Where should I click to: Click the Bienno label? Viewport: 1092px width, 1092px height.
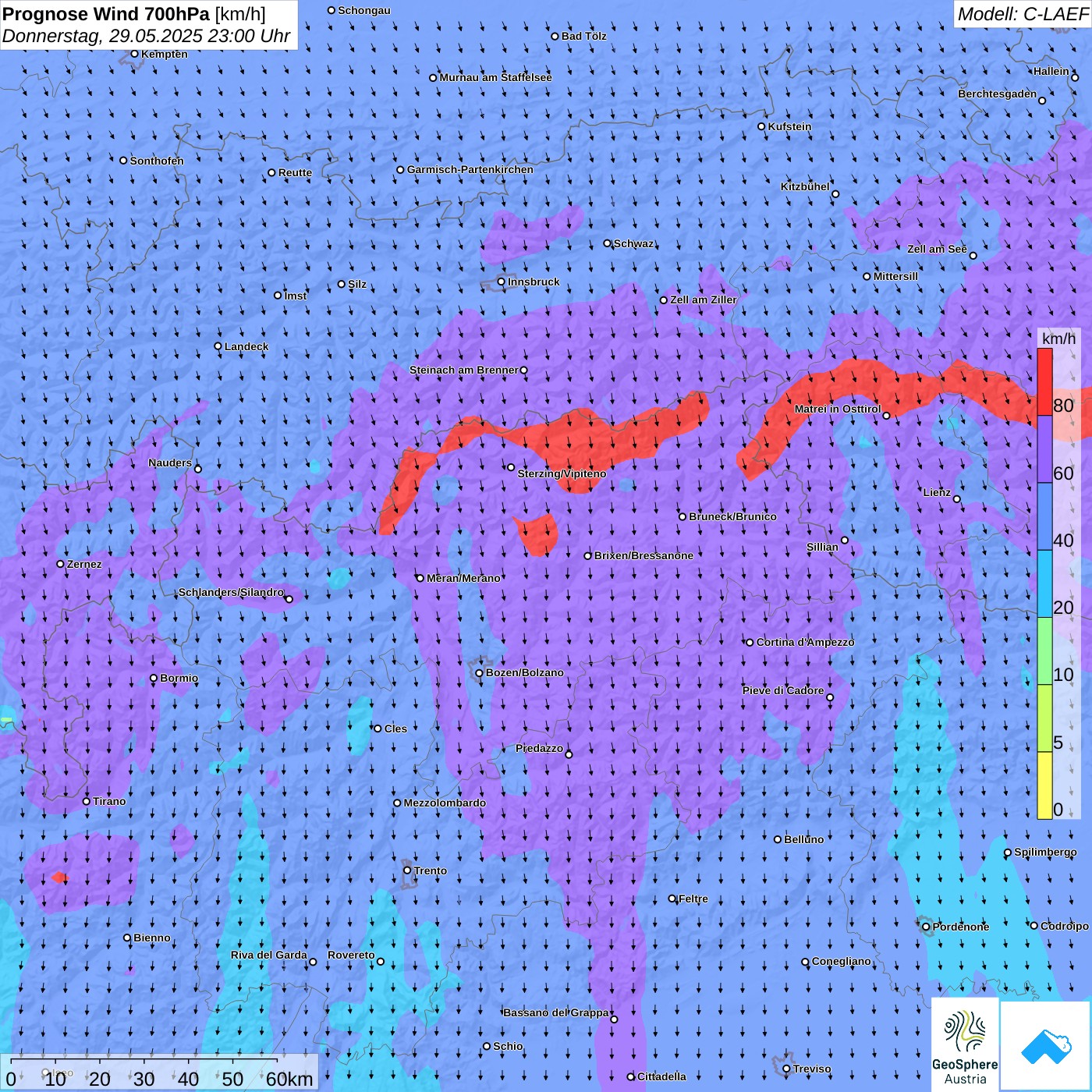tap(151, 938)
